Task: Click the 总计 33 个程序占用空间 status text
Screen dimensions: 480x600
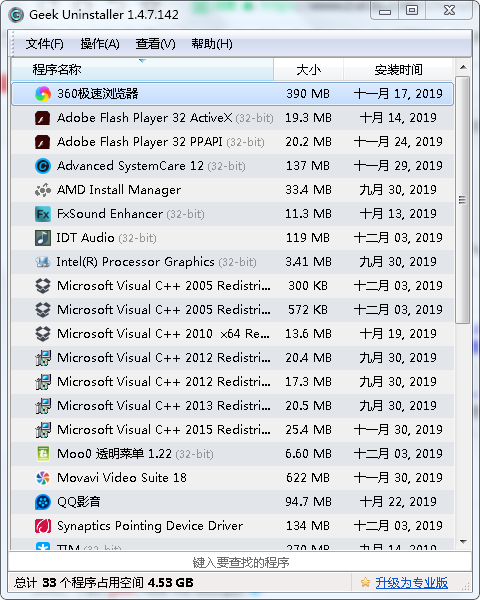Action: [103, 583]
